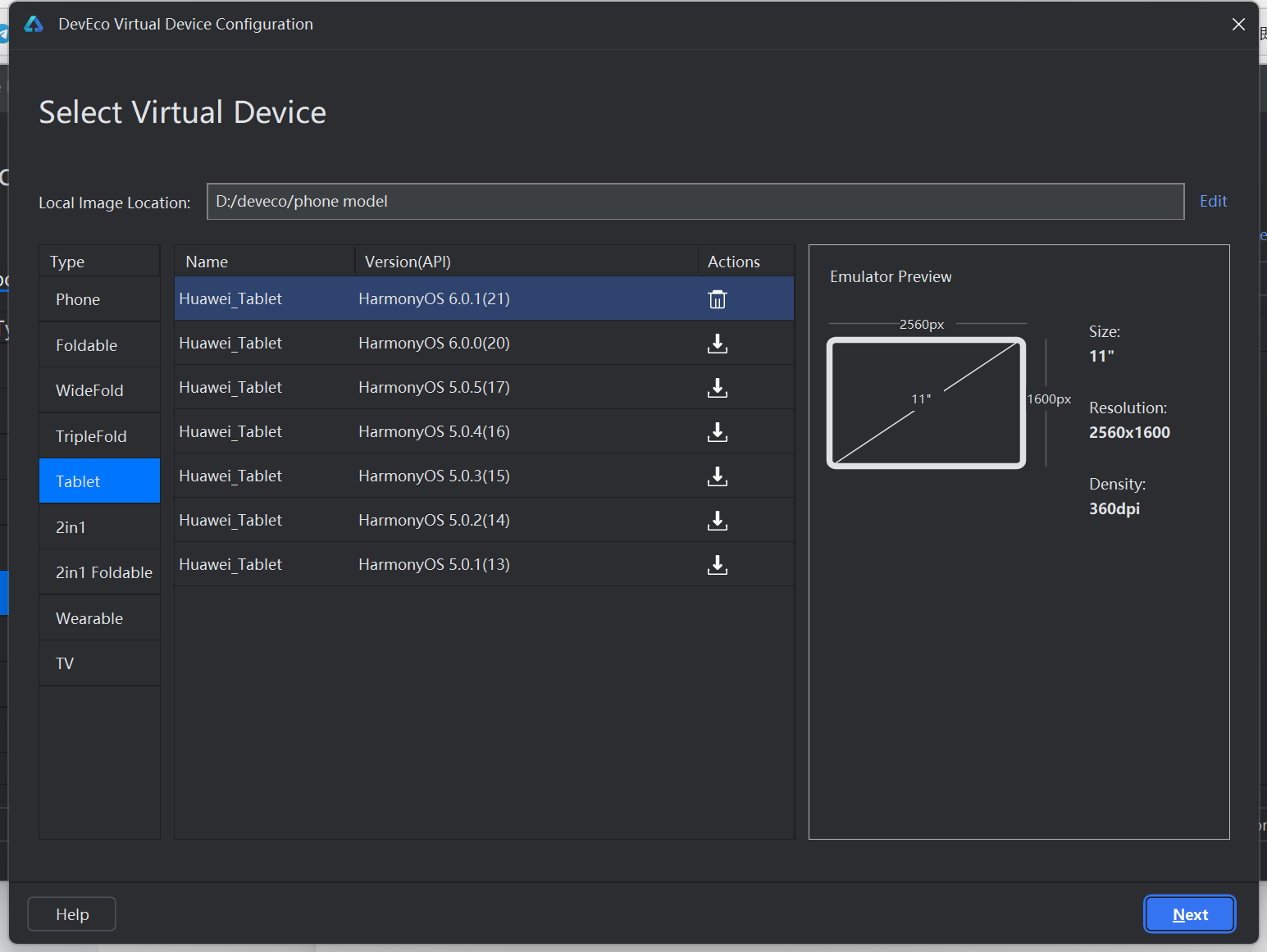The image size is (1267, 952).
Task: Select the HarmonyOS 6.0.0(20) row
Action: [484, 343]
